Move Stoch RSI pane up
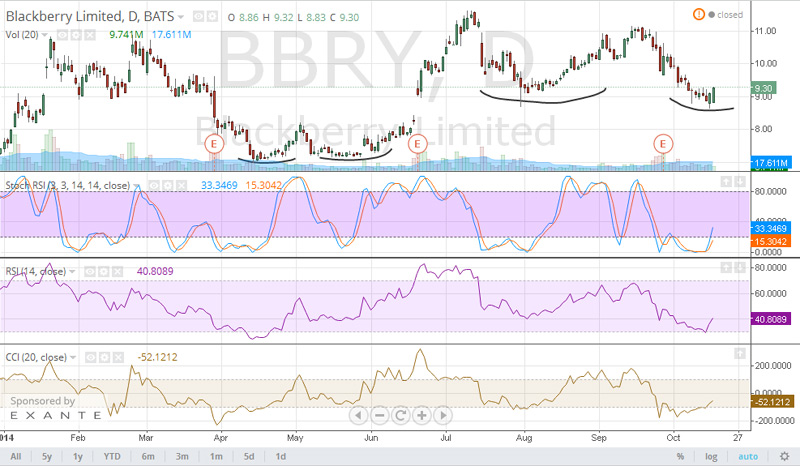Screen dimensions: 800x466 coord(726,182)
